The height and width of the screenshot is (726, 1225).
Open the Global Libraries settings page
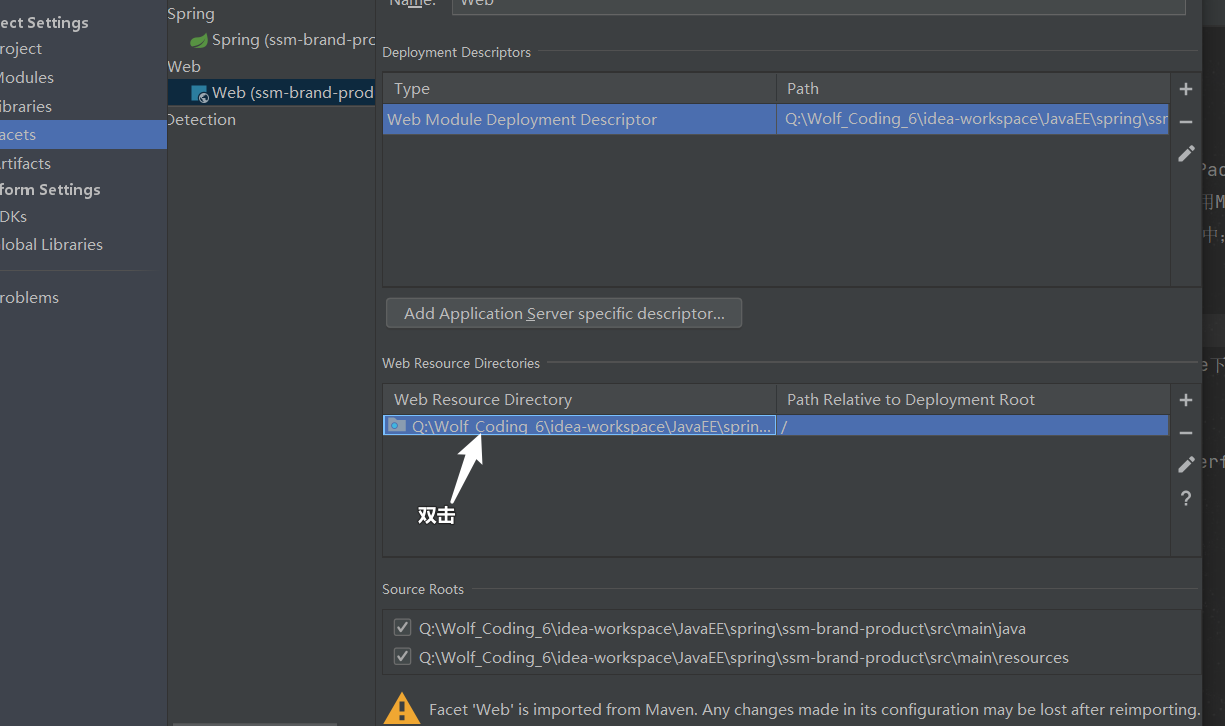[x=52, y=244]
